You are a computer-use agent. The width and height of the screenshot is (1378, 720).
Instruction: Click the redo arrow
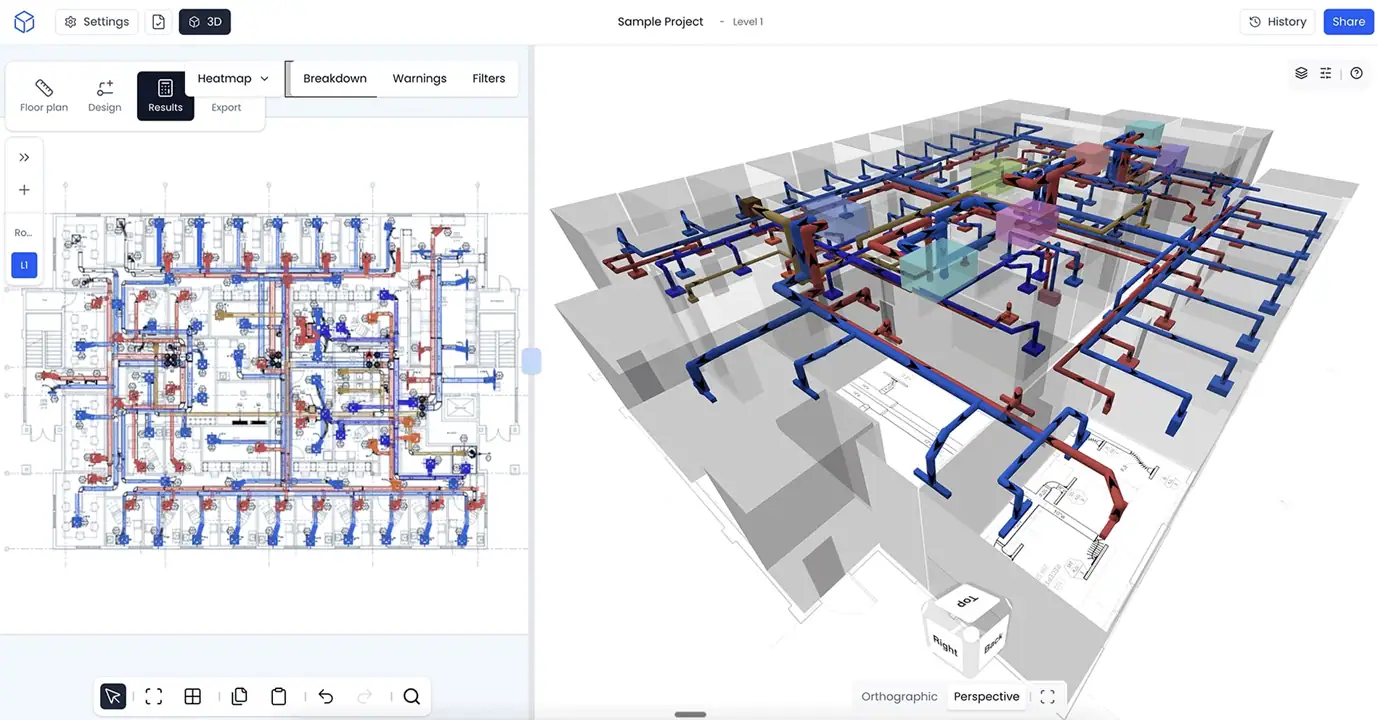[x=365, y=697]
